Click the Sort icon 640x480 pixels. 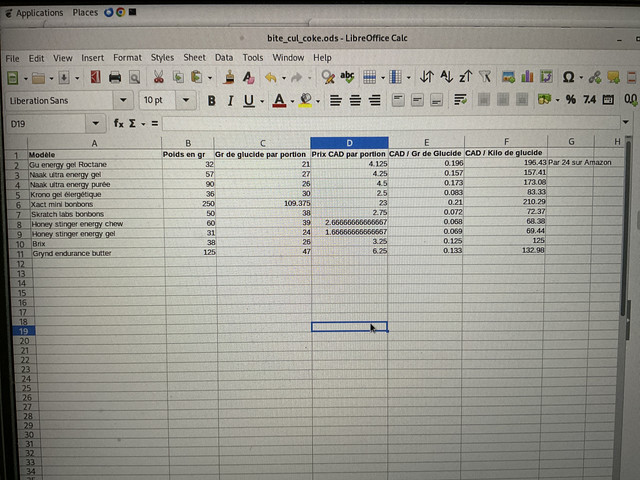pos(427,76)
